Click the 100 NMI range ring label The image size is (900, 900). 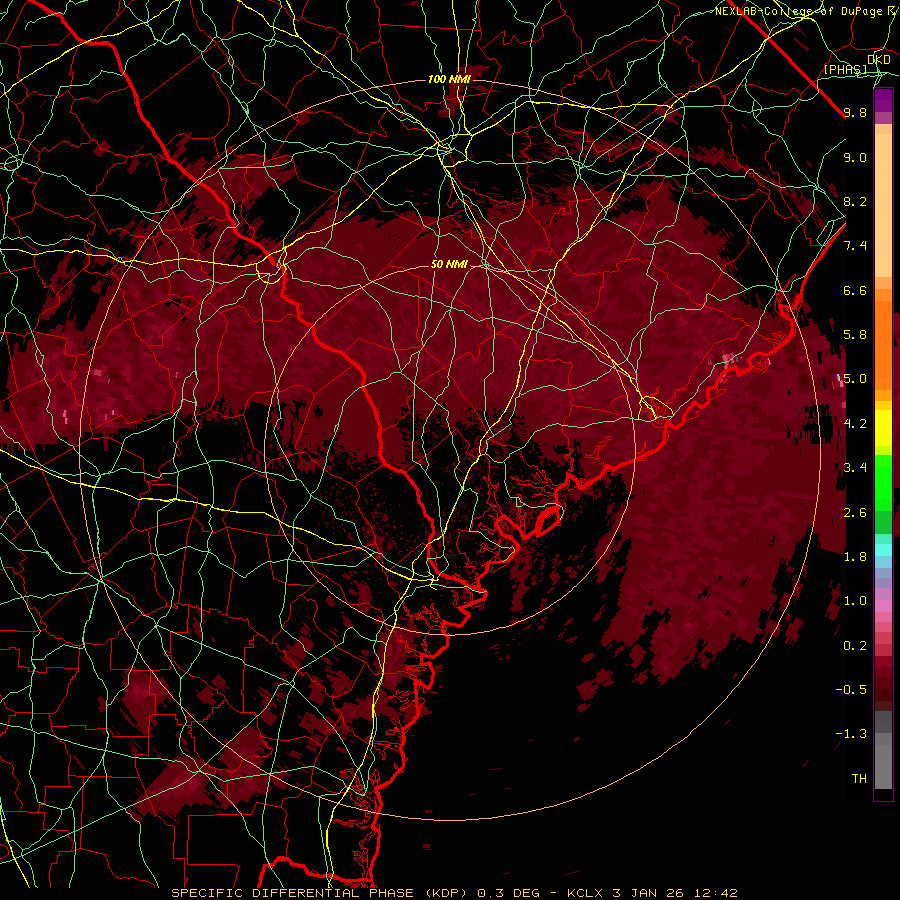449,79
